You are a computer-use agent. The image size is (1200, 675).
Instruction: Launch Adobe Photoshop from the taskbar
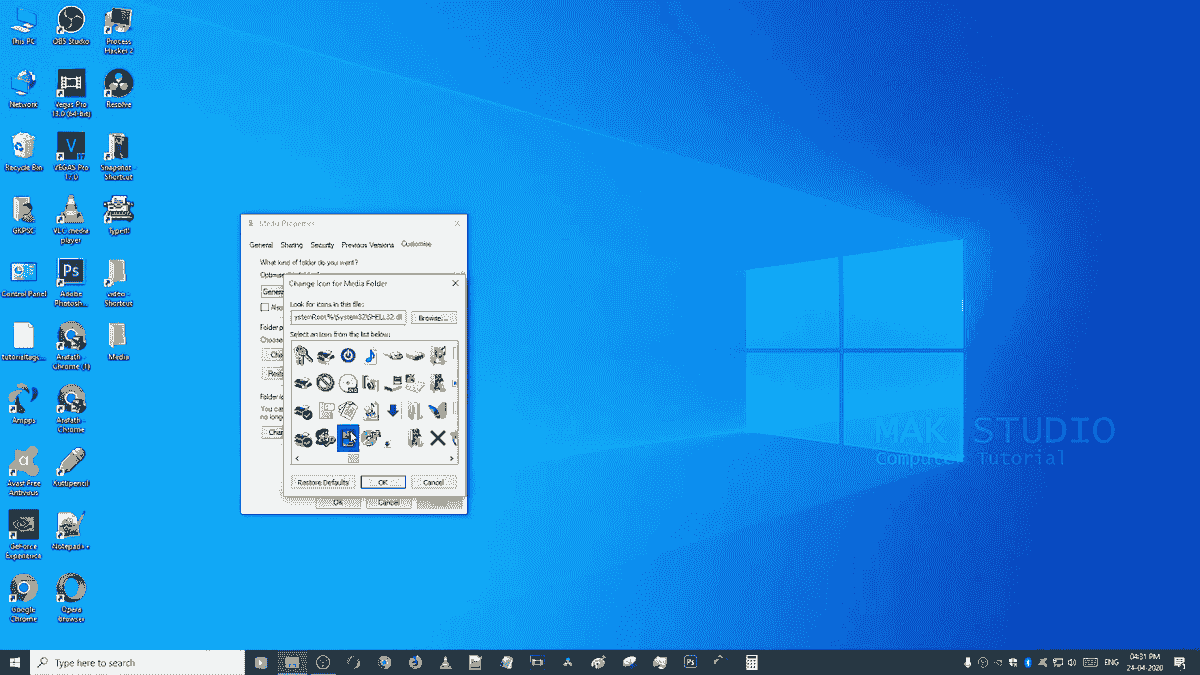click(689, 661)
